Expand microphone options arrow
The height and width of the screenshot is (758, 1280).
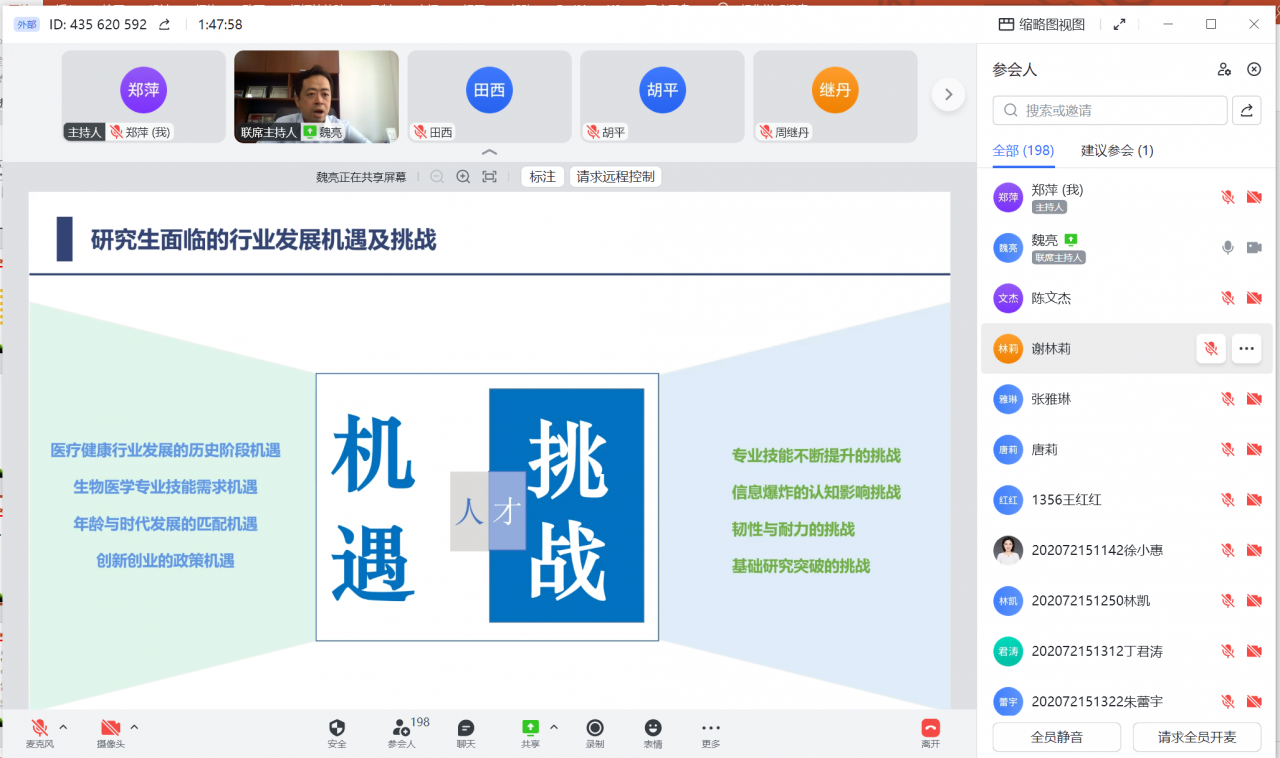click(63, 727)
